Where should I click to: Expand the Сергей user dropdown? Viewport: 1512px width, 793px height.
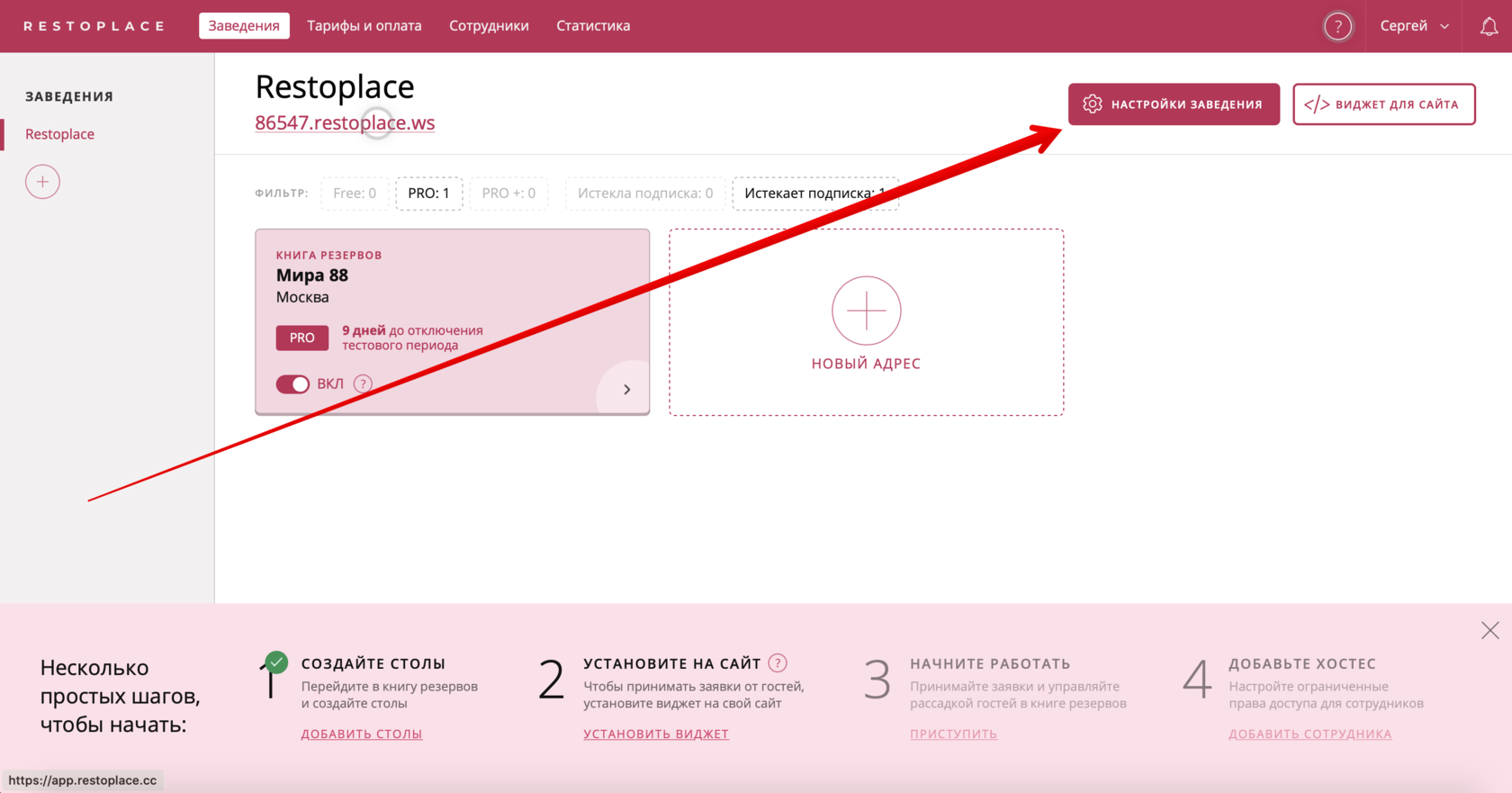point(1414,26)
